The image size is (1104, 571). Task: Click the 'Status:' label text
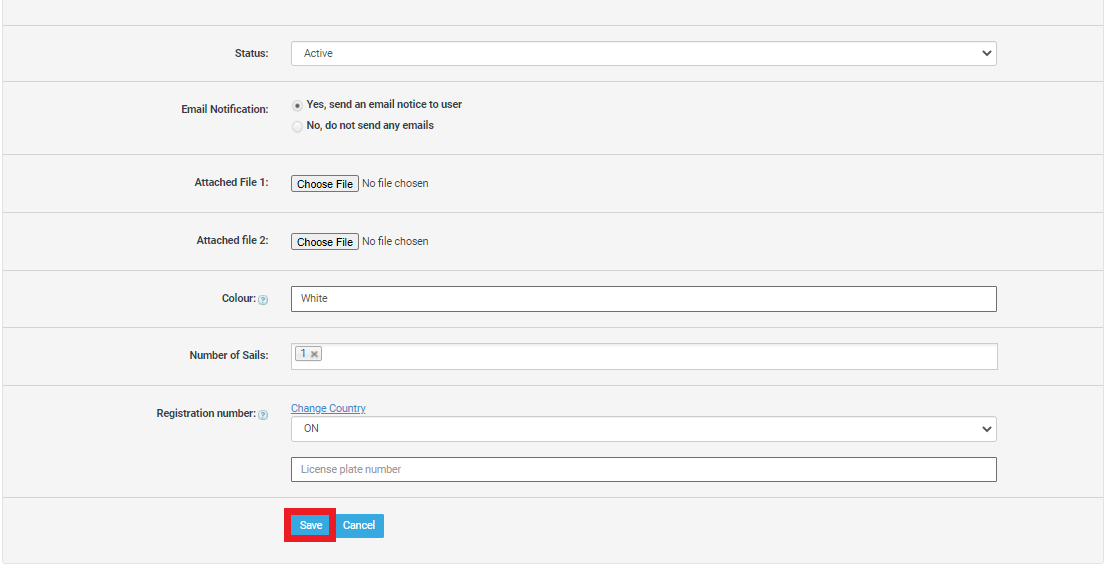point(251,54)
